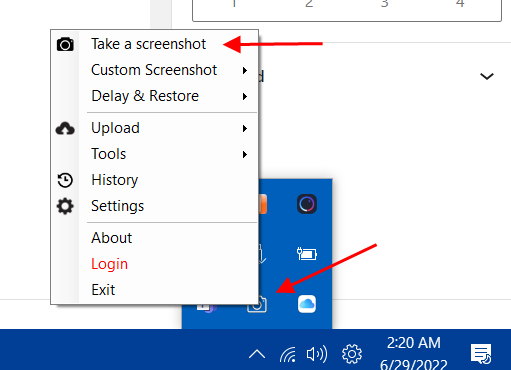Collapse the hidden icons chevron on taskbar
The height and width of the screenshot is (370, 511).
257,354
